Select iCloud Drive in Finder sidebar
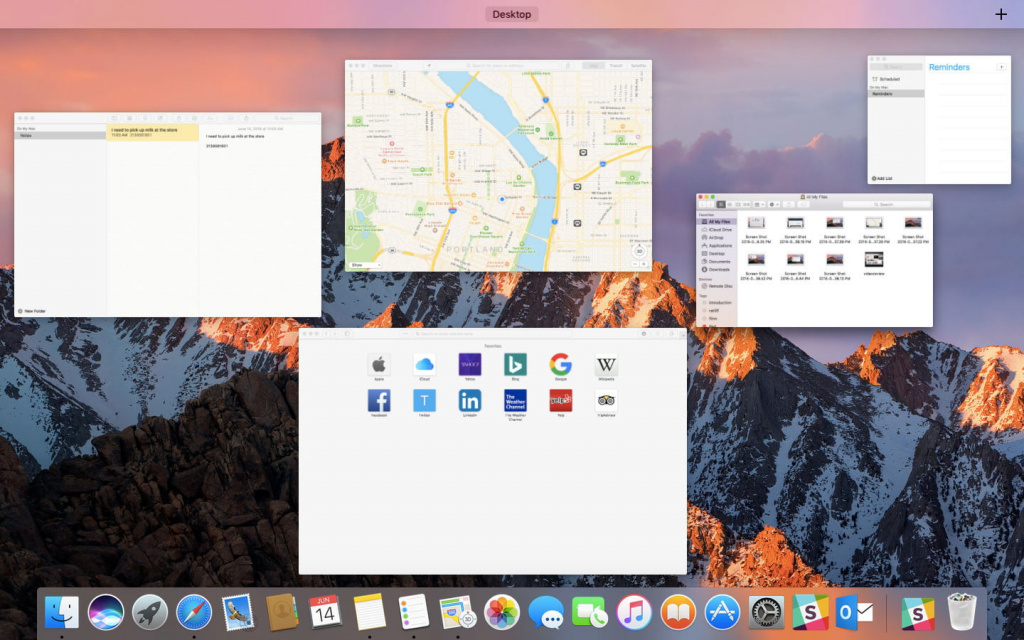 [720, 229]
